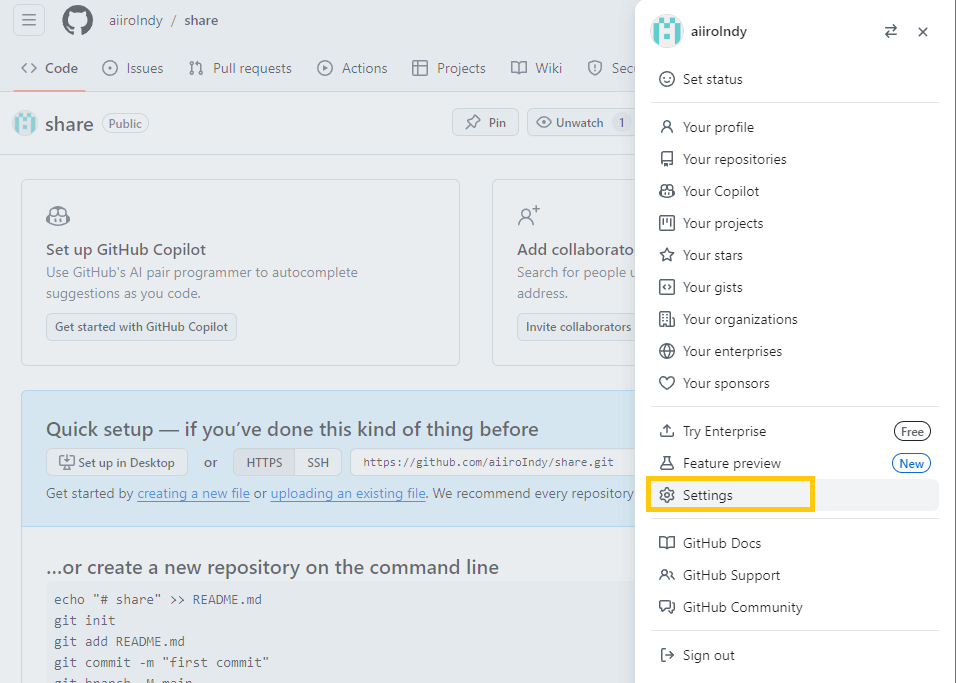Image resolution: width=956 pixels, height=683 pixels.
Task: Click Invite collaborators button
Action: tap(577, 327)
